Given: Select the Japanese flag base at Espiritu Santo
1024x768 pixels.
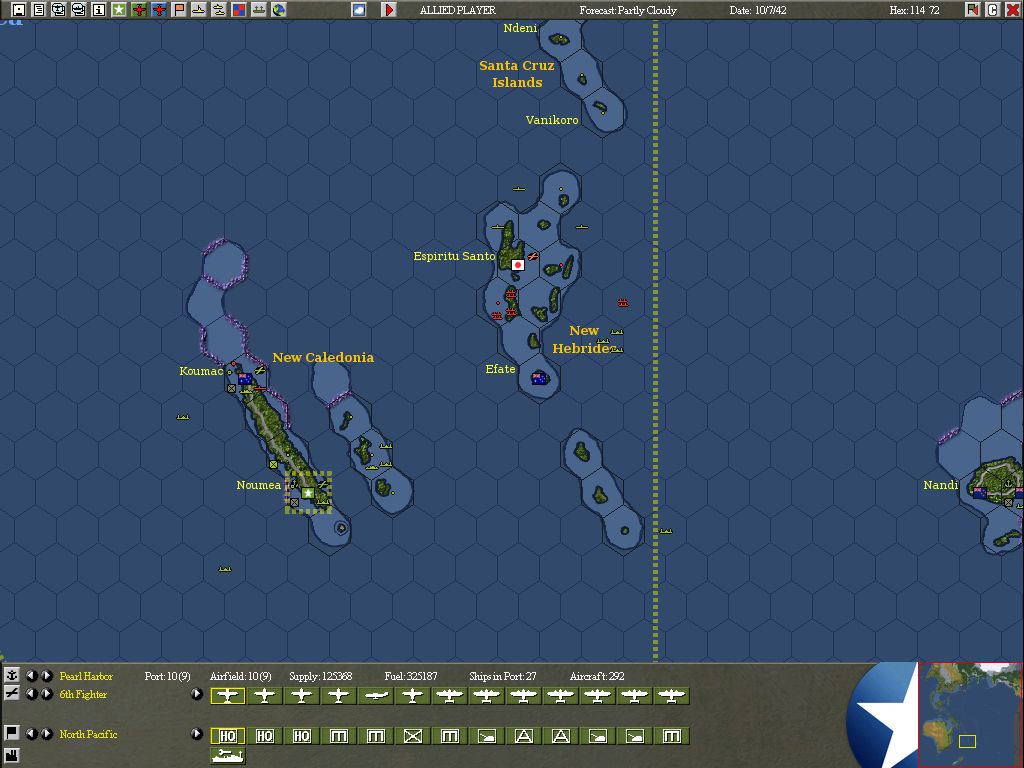Looking at the screenshot, I should pyautogui.click(x=518, y=264).
